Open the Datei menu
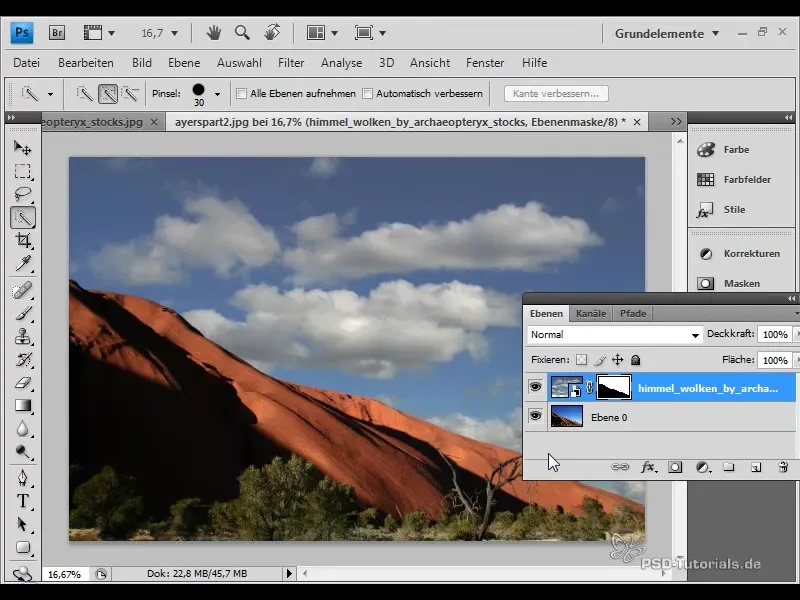Screen dimensions: 800x600 (27, 63)
